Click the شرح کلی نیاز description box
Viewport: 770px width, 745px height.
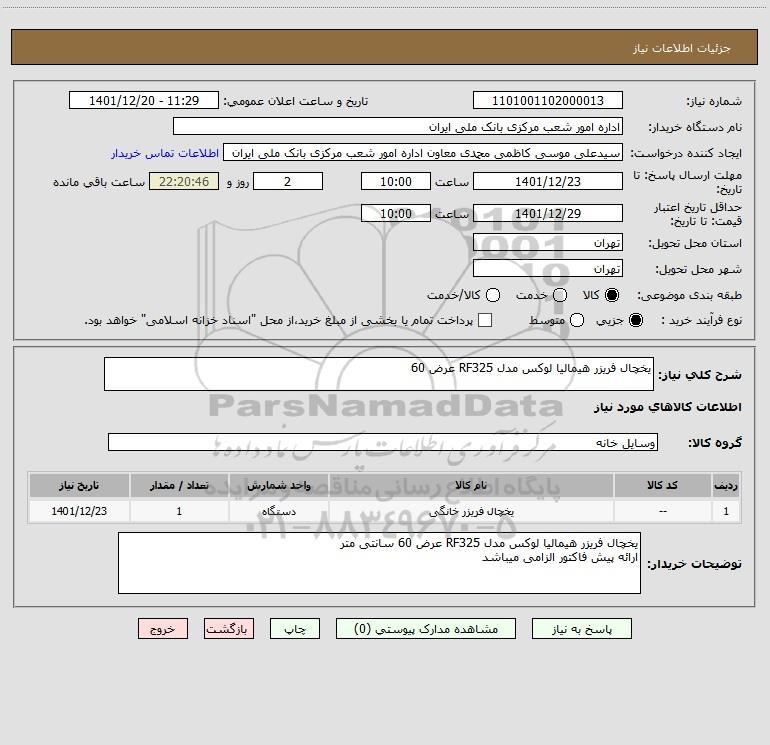pos(379,374)
